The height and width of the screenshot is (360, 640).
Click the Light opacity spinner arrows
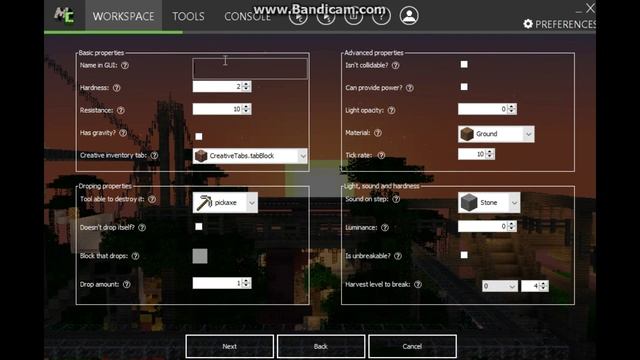[x=511, y=109]
